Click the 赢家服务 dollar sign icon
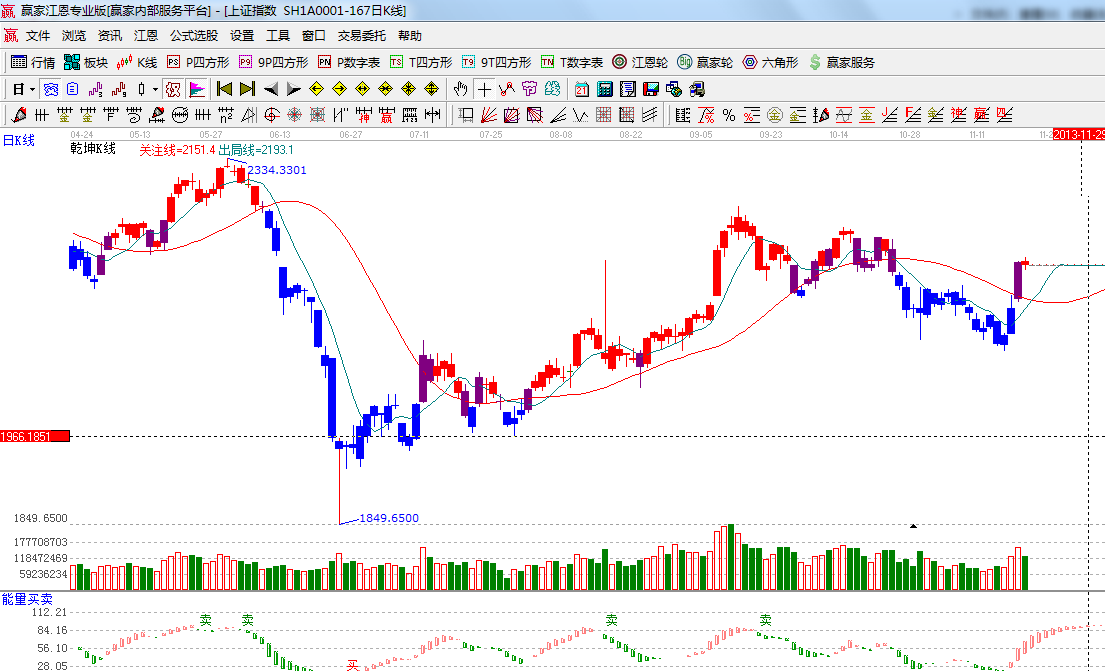 point(815,62)
